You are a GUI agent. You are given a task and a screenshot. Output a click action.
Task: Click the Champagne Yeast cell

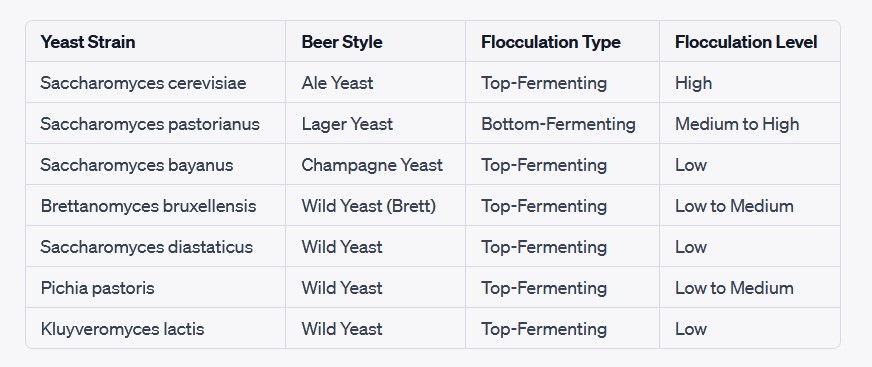pyautogui.click(x=375, y=165)
